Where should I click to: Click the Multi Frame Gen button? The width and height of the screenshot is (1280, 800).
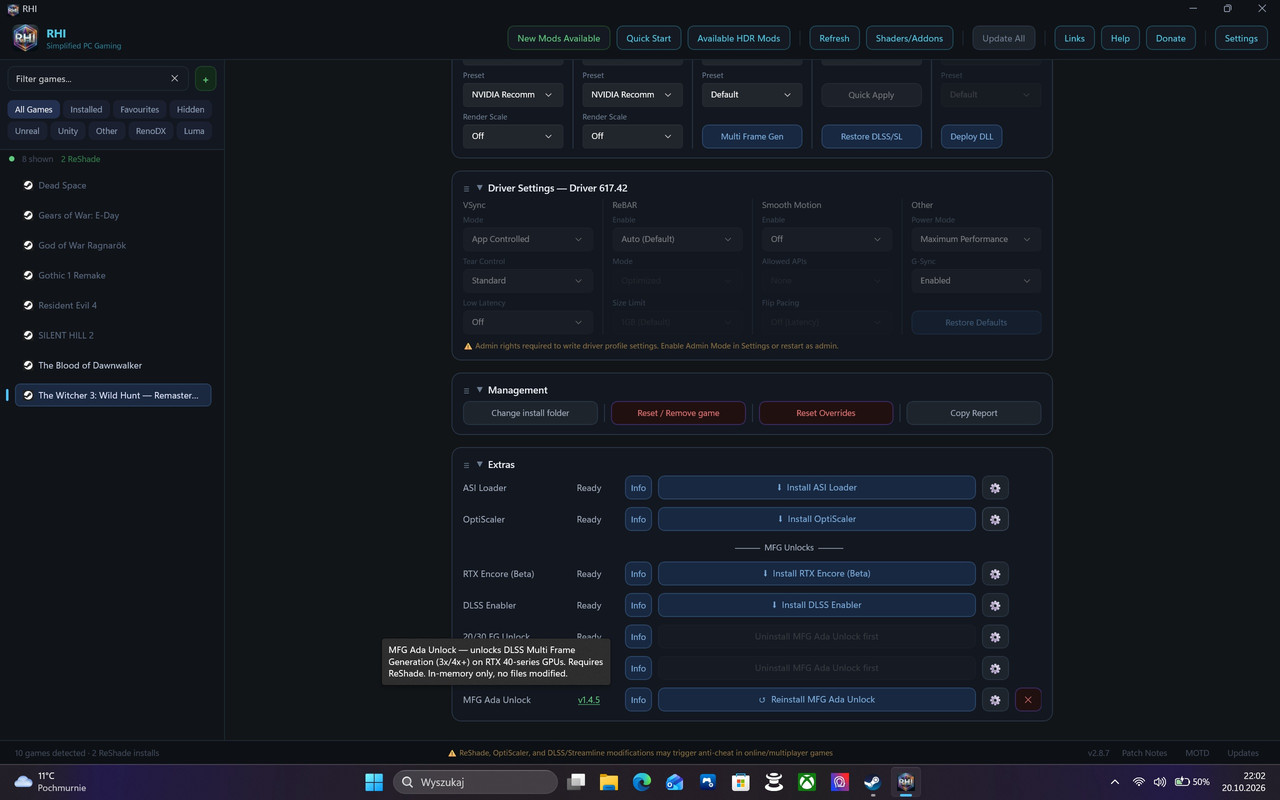(752, 136)
